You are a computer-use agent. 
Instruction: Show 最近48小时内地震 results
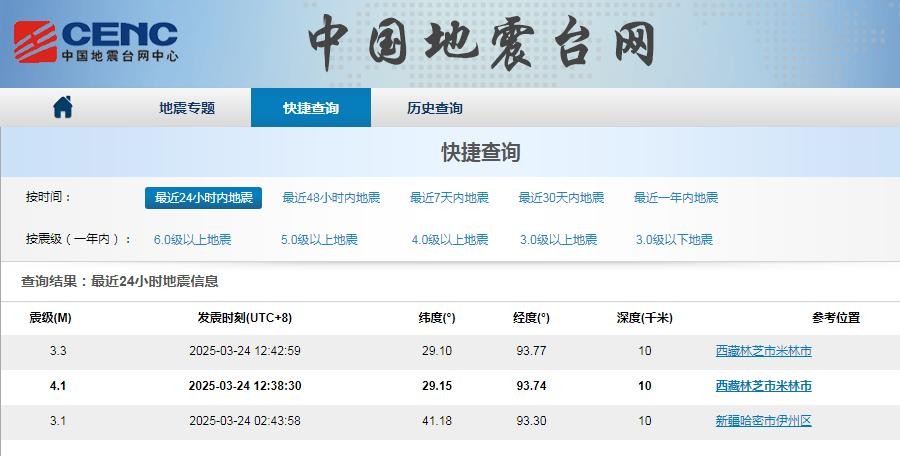(331, 198)
